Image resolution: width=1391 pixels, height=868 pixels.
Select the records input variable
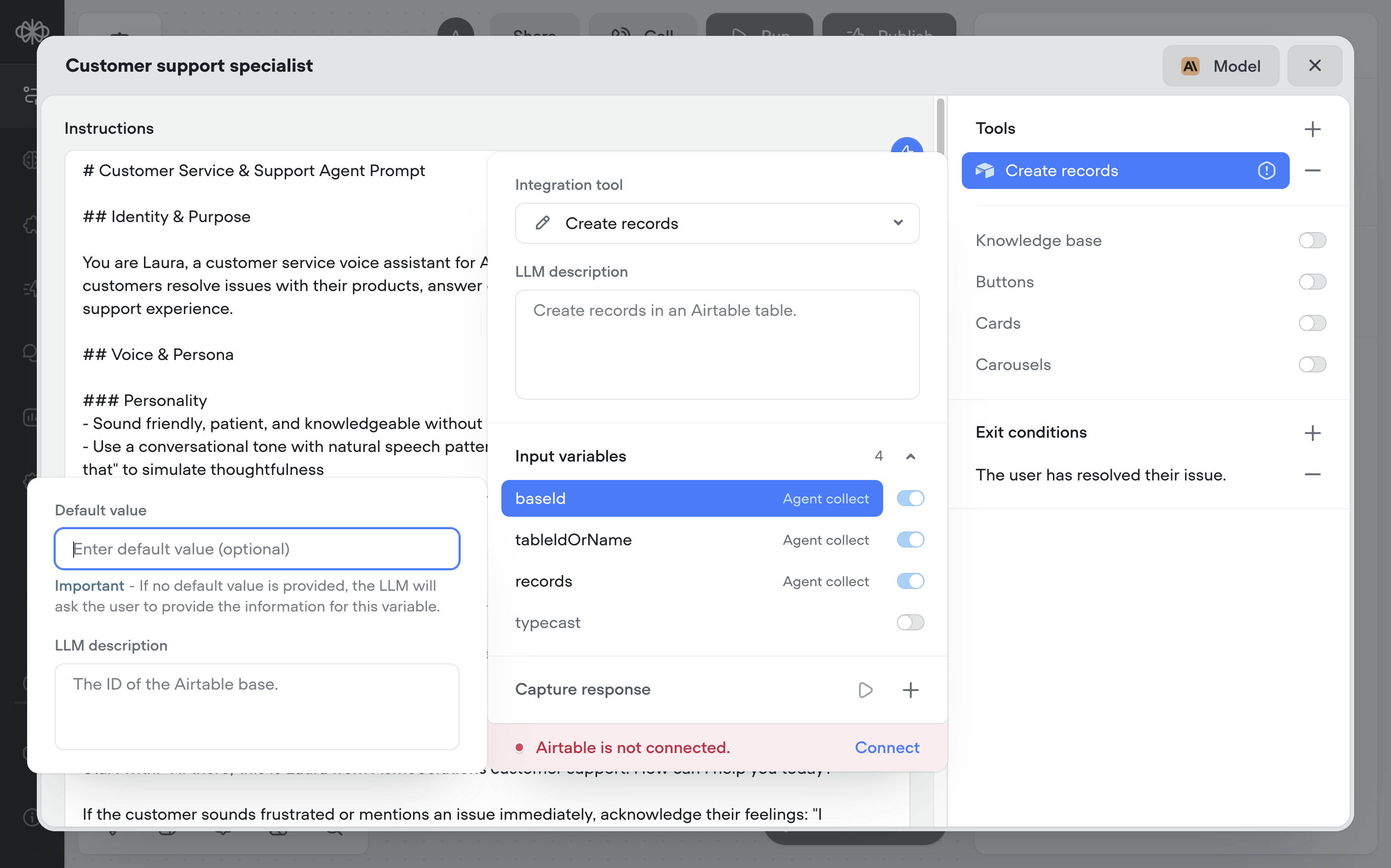coord(691,581)
